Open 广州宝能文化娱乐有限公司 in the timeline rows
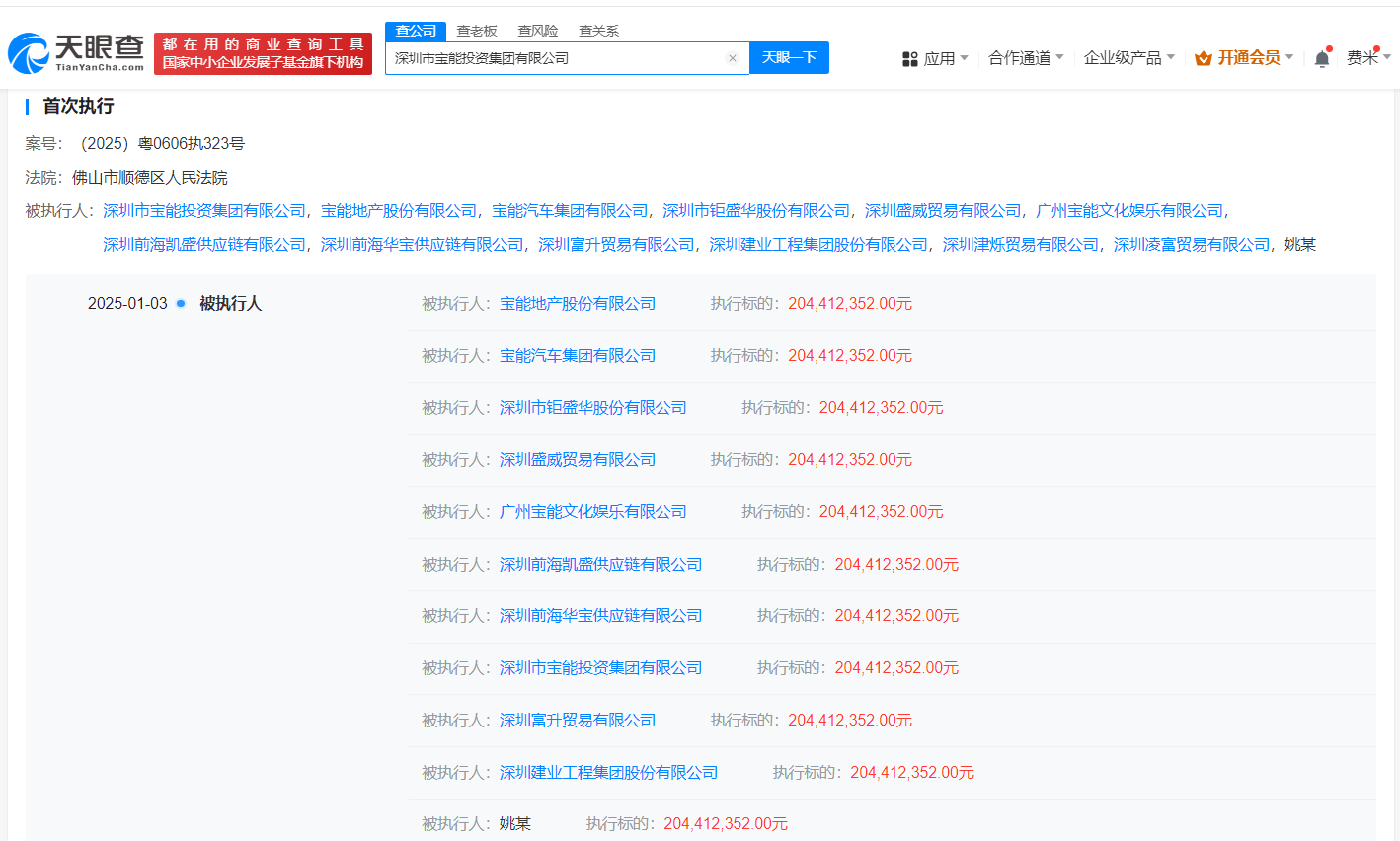The image size is (1400, 841). tap(593, 511)
